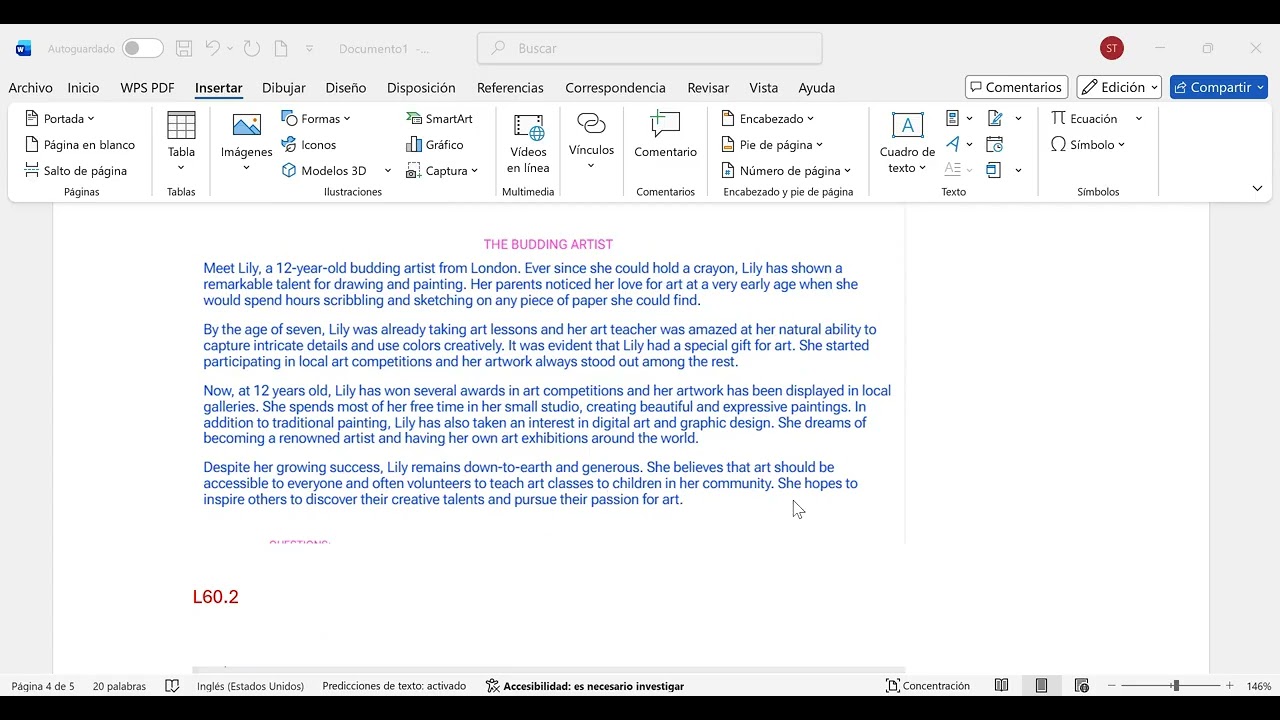
Task: Take a screenshot with Captura
Action: point(442,170)
